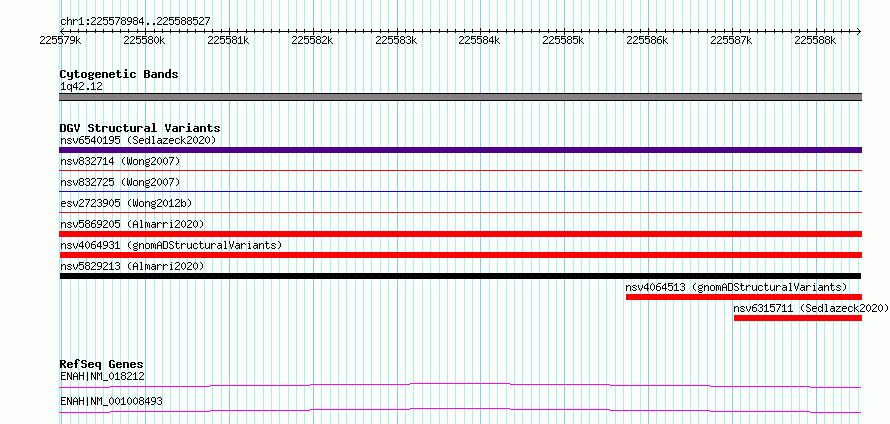This screenshot has width=890, height=424.
Task: Select nsv6315711 (Sedlazeck2020) variant label
Action: (811, 308)
